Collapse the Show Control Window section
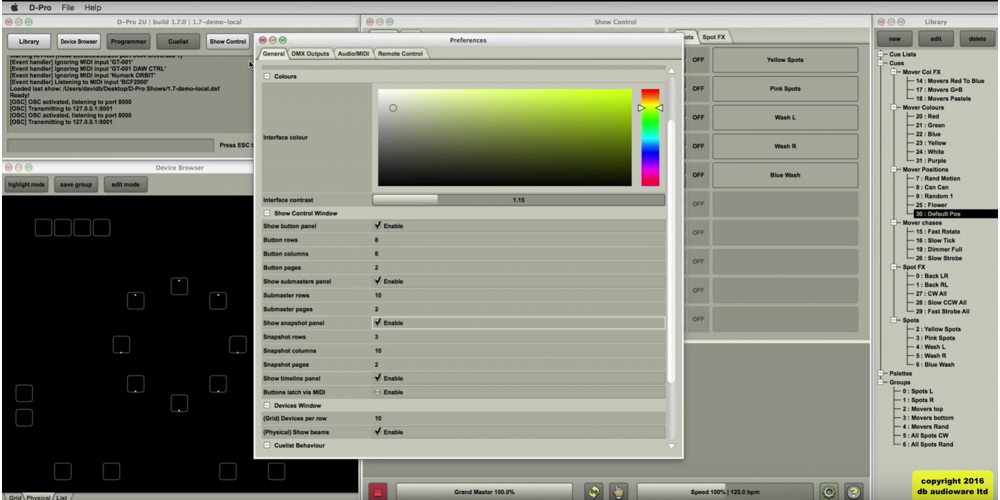Screen dimensions: 1000x500 tap(267, 213)
